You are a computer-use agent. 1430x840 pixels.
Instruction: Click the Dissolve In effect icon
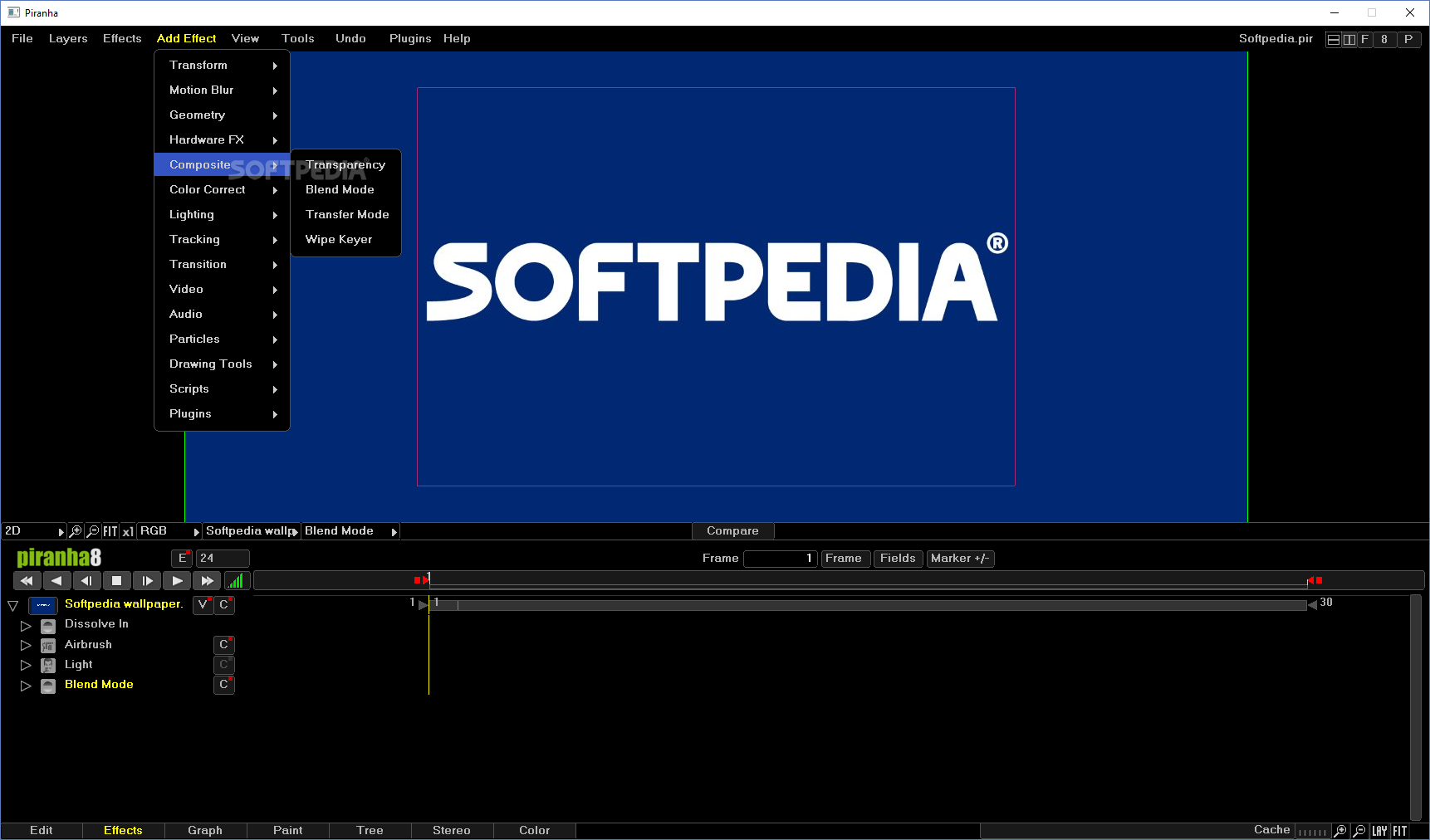click(x=48, y=626)
